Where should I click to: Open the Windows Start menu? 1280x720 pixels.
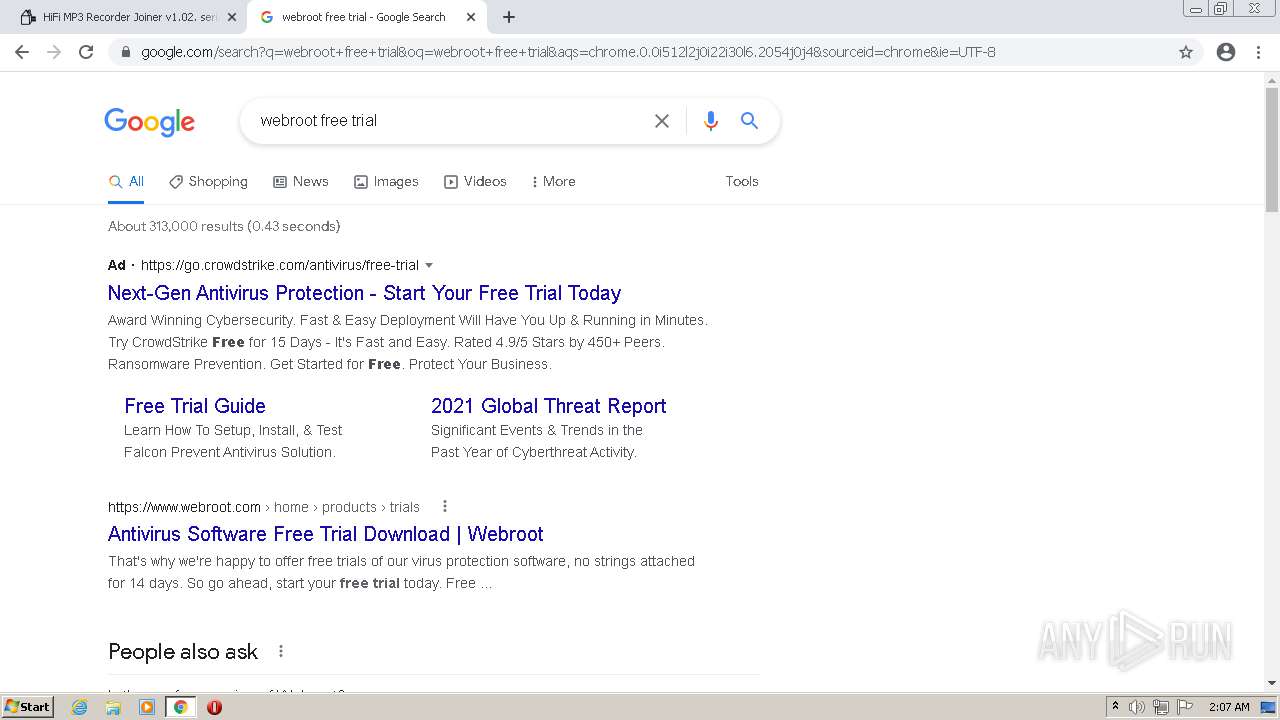coord(28,707)
